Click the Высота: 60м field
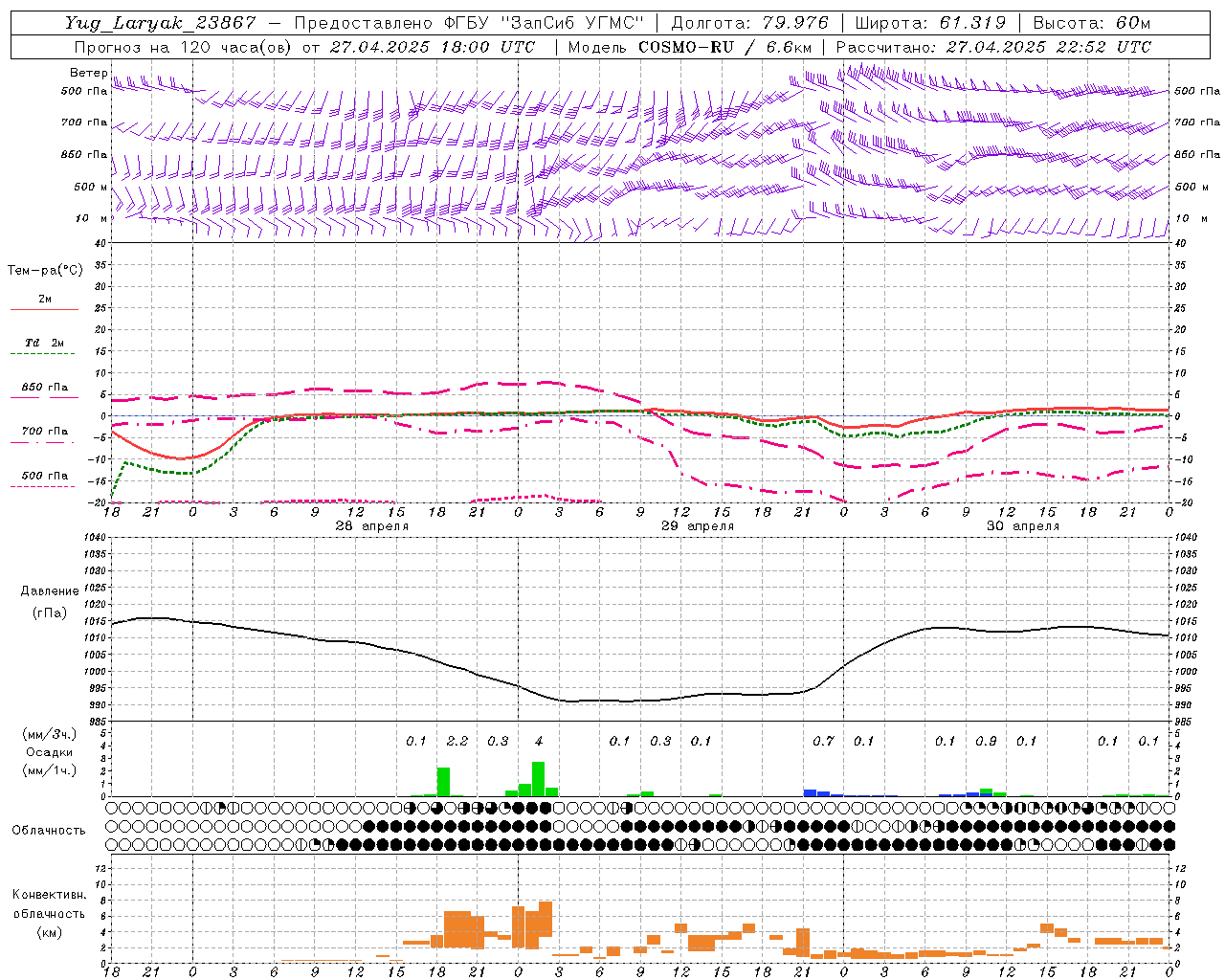The height and width of the screenshot is (980, 1225). tap(1092, 23)
